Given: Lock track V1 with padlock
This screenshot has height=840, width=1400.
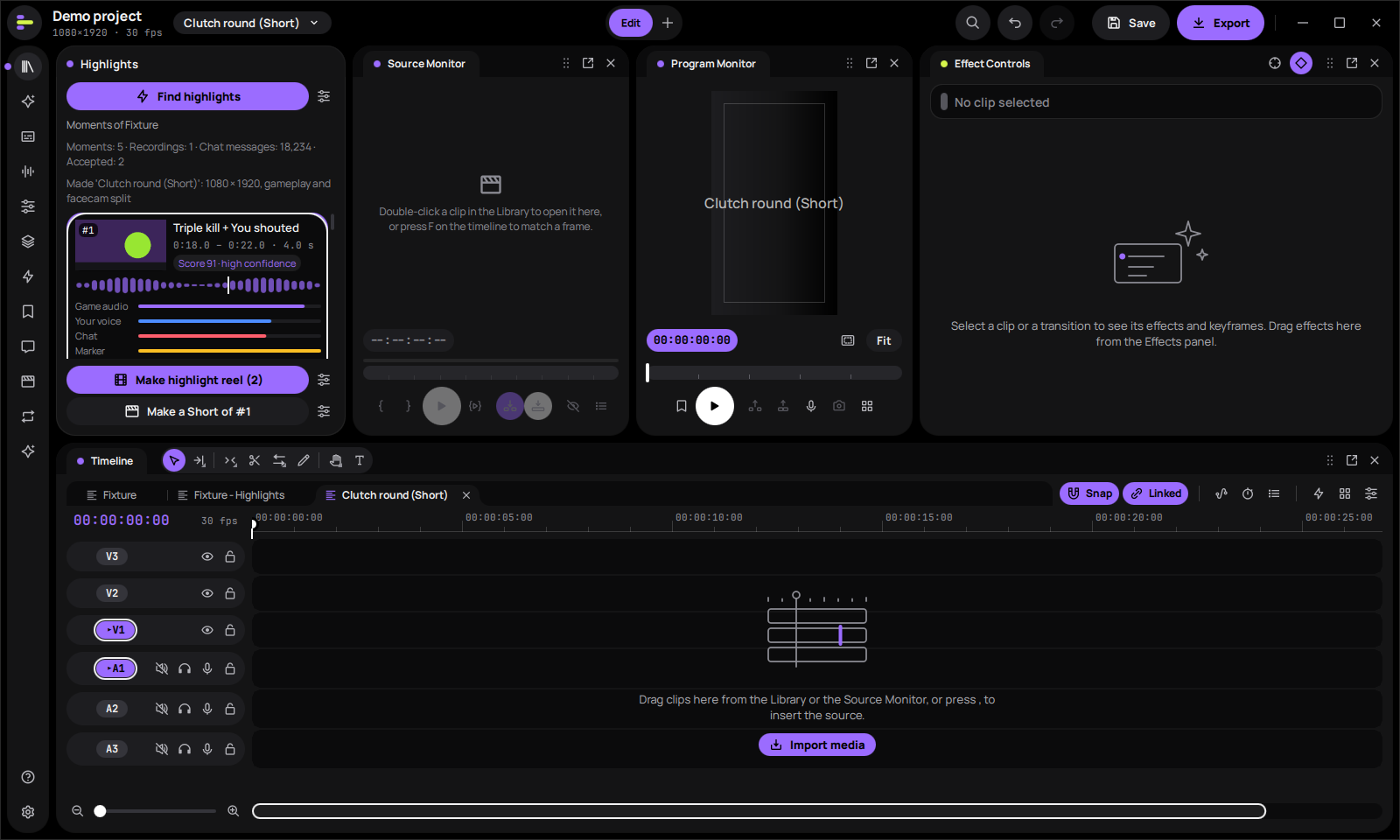Looking at the screenshot, I should [x=230, y=630].
